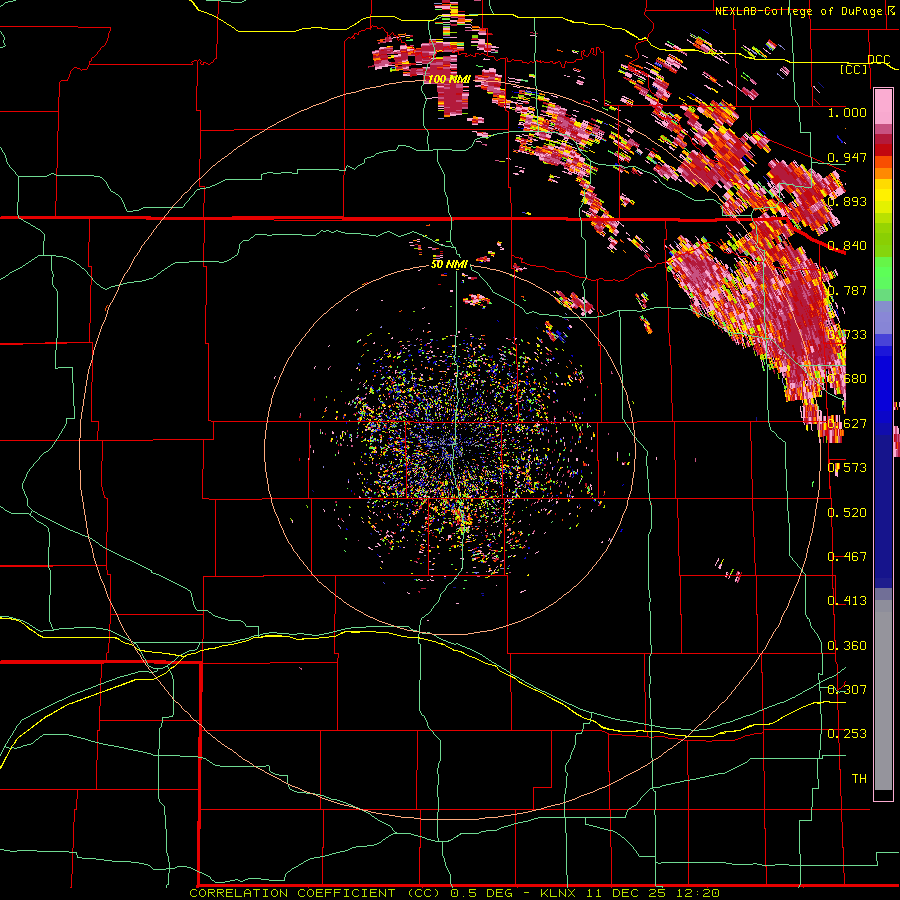Select the 0.947 scale value
The height and width of the screenshot is (900, 900).
[x=847, y=157]
